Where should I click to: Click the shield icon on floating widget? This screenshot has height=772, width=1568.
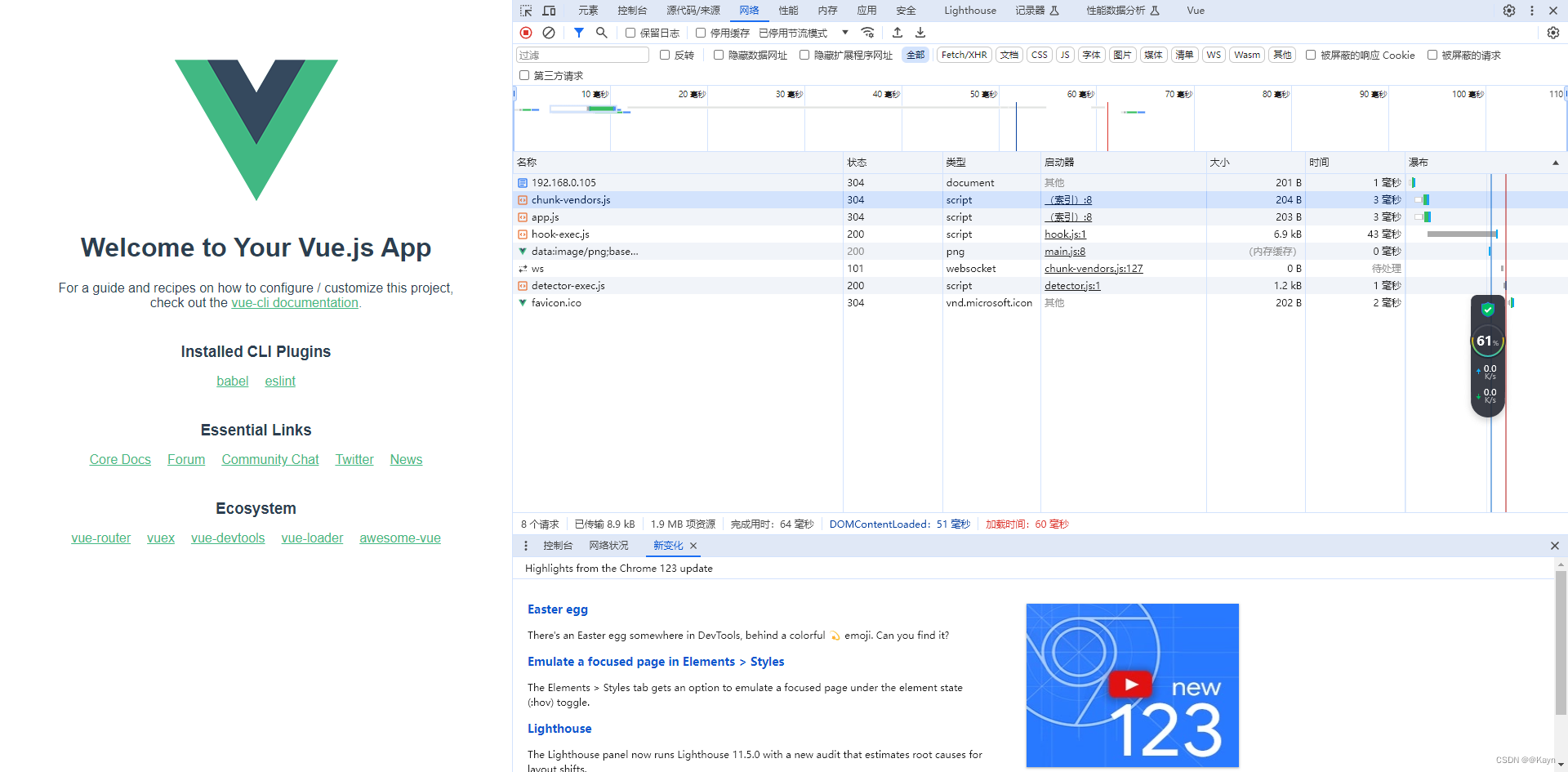pos(1488,309)
